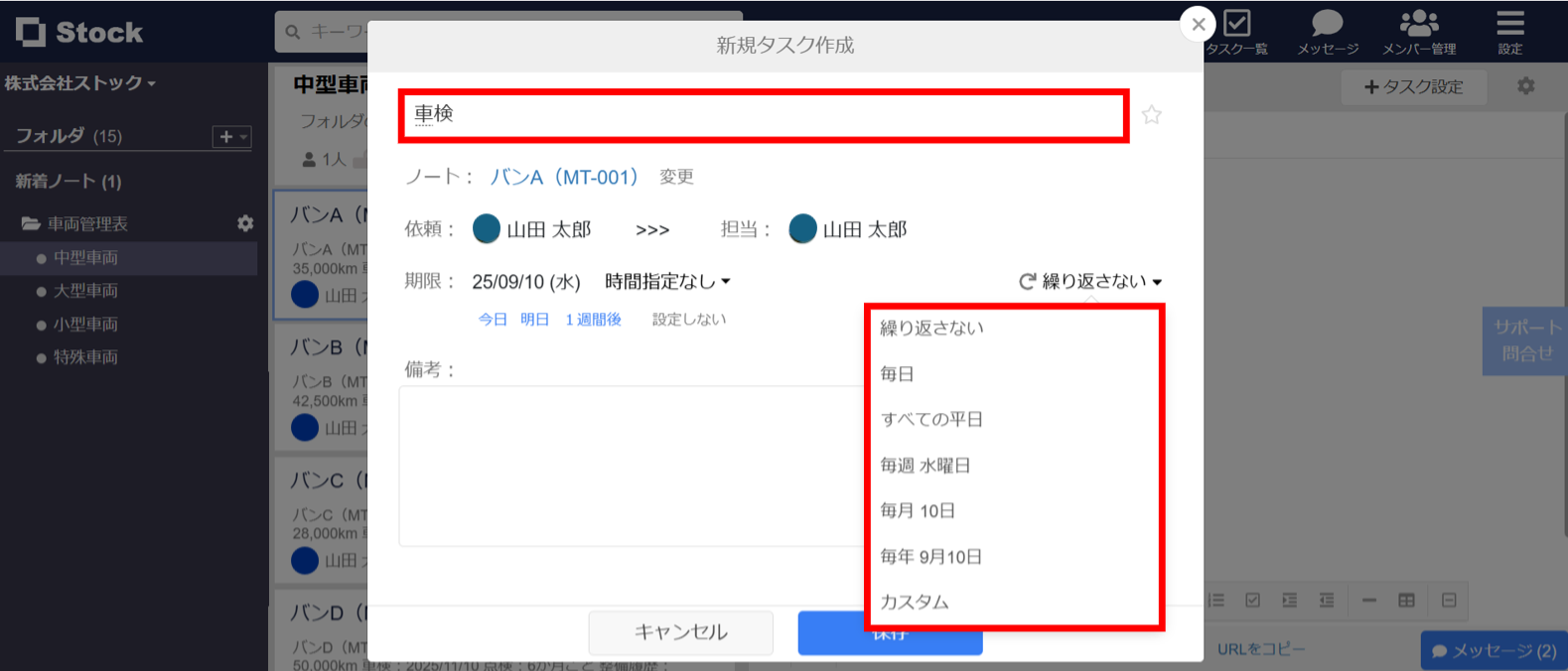
Task: Open the バンB note card
Action: [x=321, y=387]
